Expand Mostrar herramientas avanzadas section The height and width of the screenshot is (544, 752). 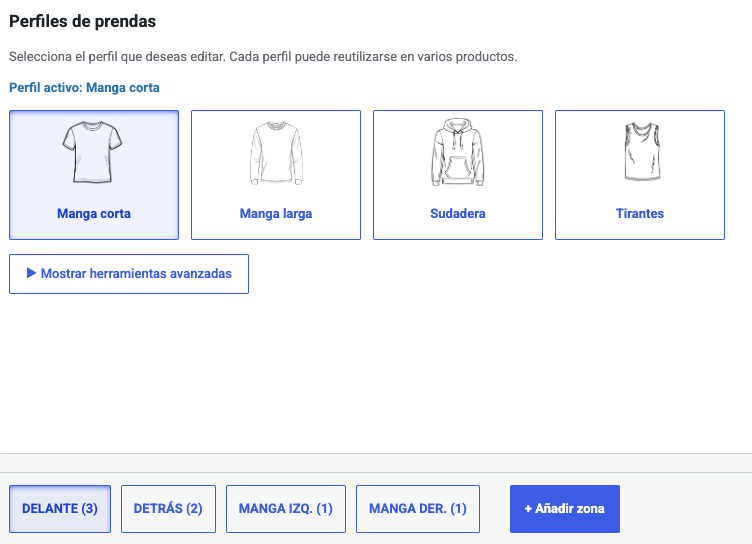click(129, 274)
